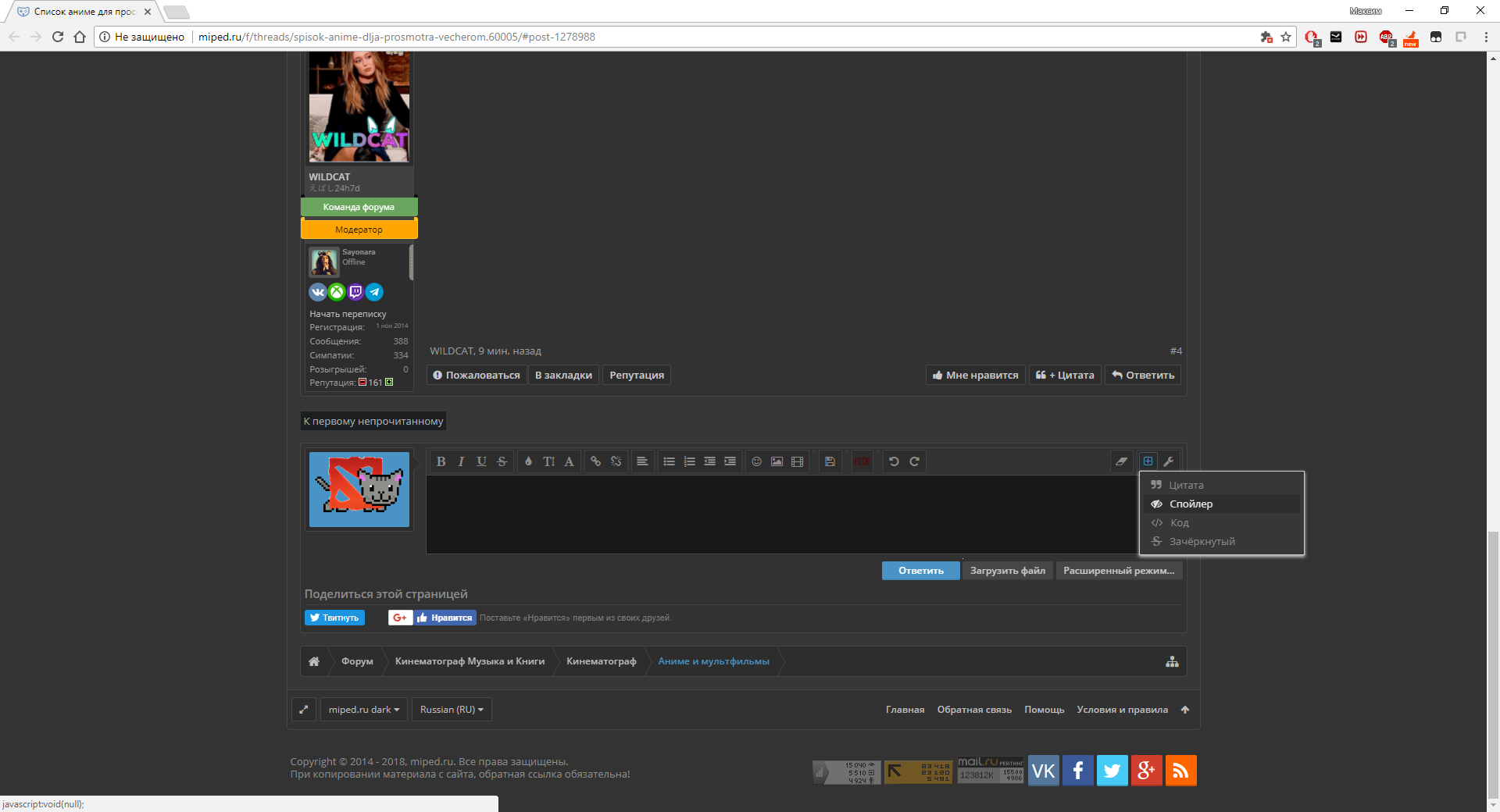Choose Зачёркнутый from the insert menu
The height and width of the screenshot is (812, 1500).
tap(1222, 541)
